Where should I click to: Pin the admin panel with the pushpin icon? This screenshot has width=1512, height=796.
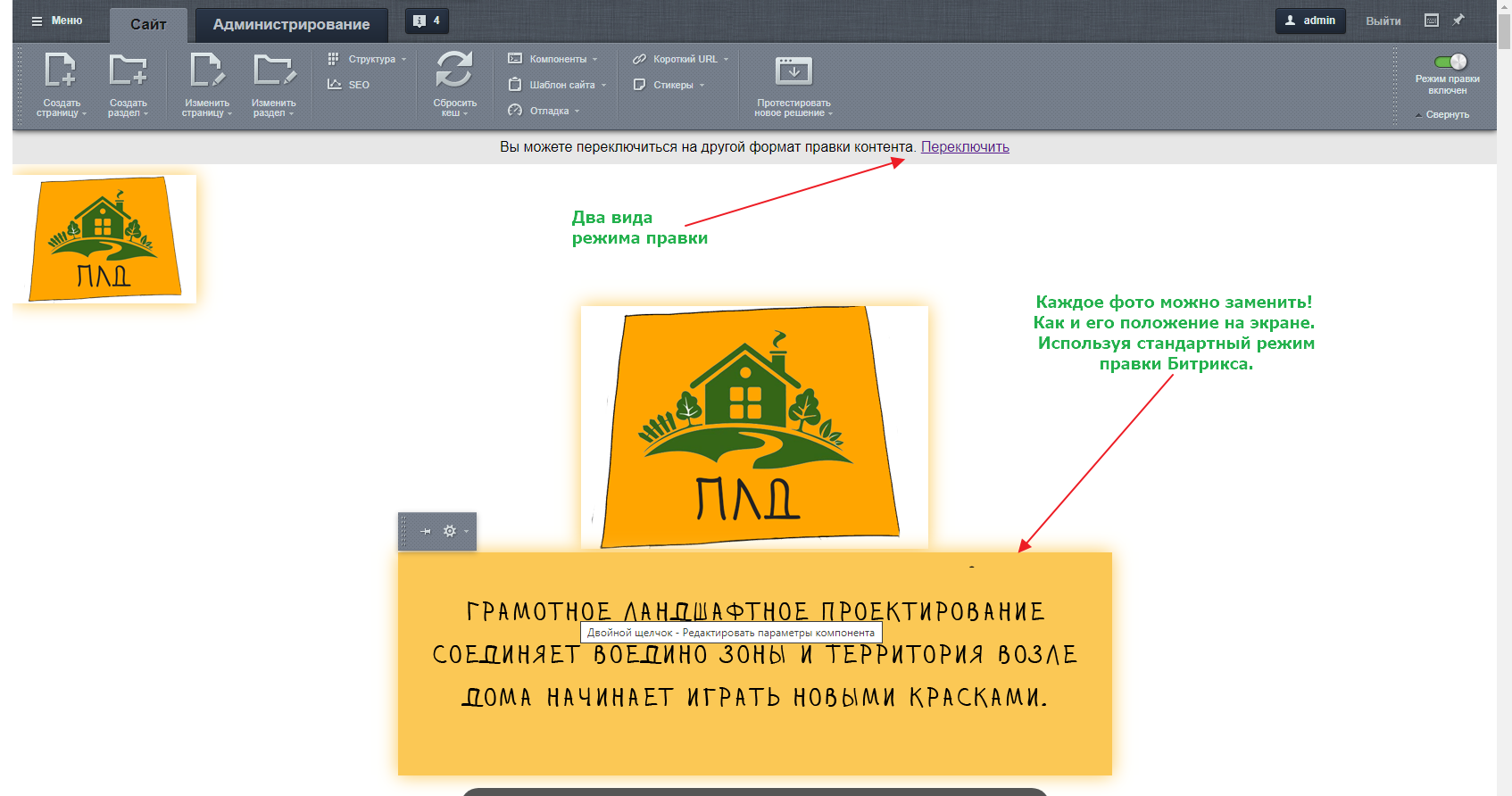point(1458,21)
